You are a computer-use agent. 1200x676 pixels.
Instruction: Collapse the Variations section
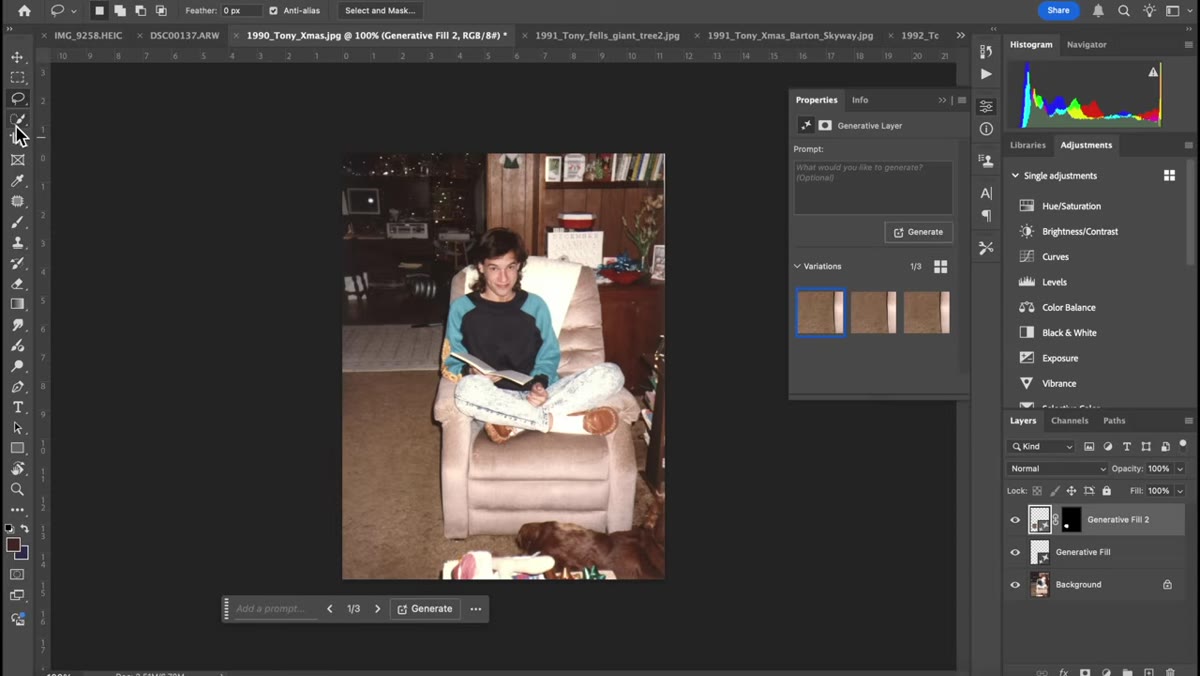pos(797,266)
